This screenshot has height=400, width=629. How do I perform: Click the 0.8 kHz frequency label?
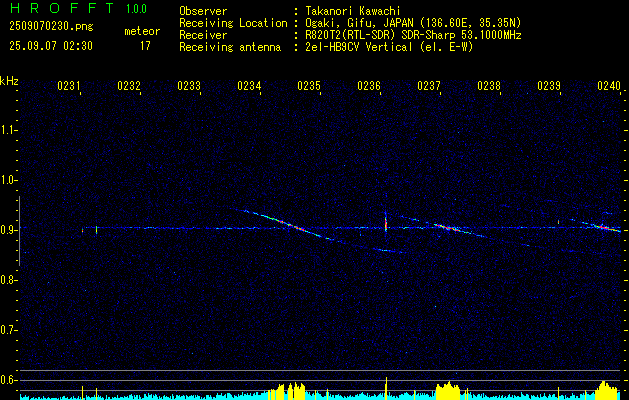7,280
